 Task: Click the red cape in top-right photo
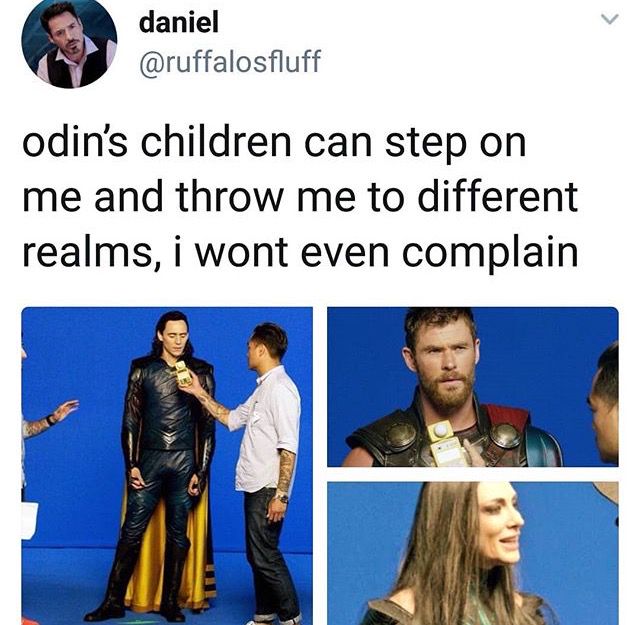tap(509, 418)
